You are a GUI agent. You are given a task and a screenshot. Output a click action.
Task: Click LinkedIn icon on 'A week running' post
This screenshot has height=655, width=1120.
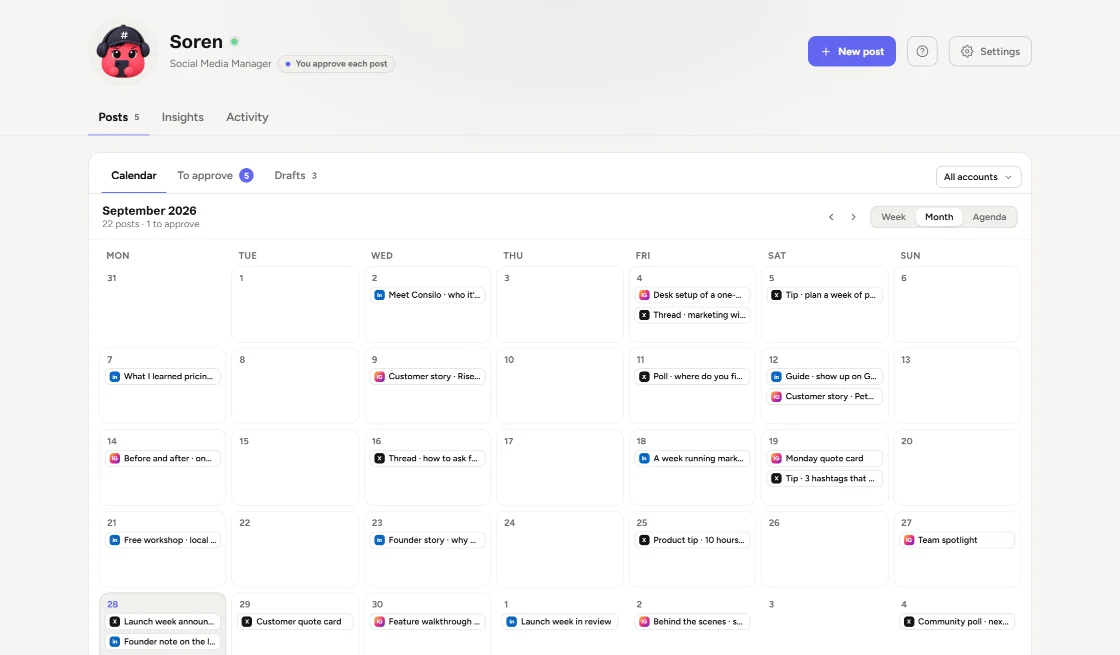[644, 459]
